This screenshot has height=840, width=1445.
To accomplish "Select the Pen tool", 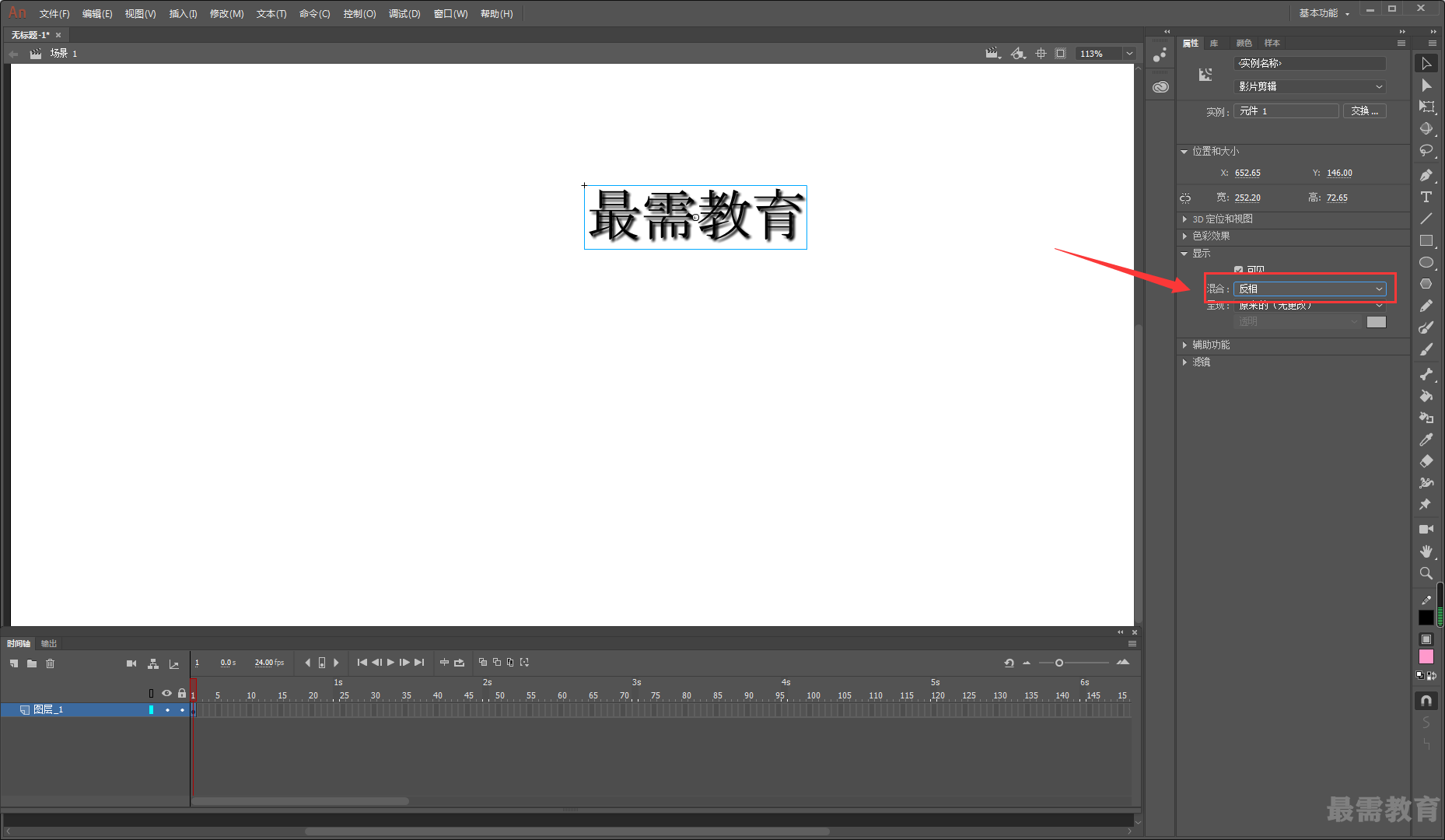I will (x=1426, y=175).
